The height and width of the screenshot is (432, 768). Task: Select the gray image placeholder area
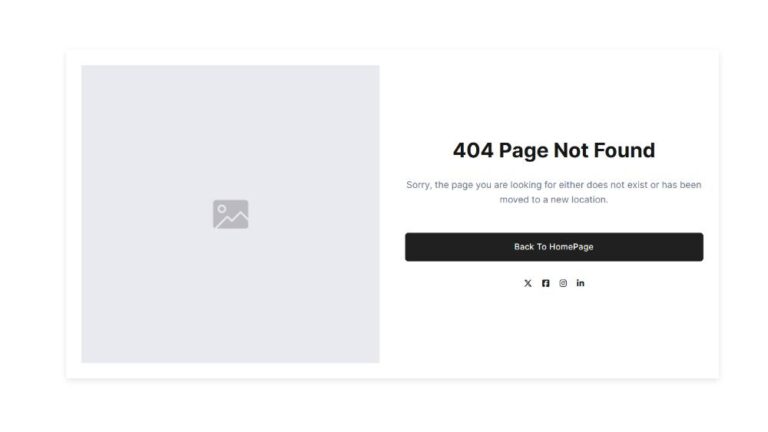(230, 214)
